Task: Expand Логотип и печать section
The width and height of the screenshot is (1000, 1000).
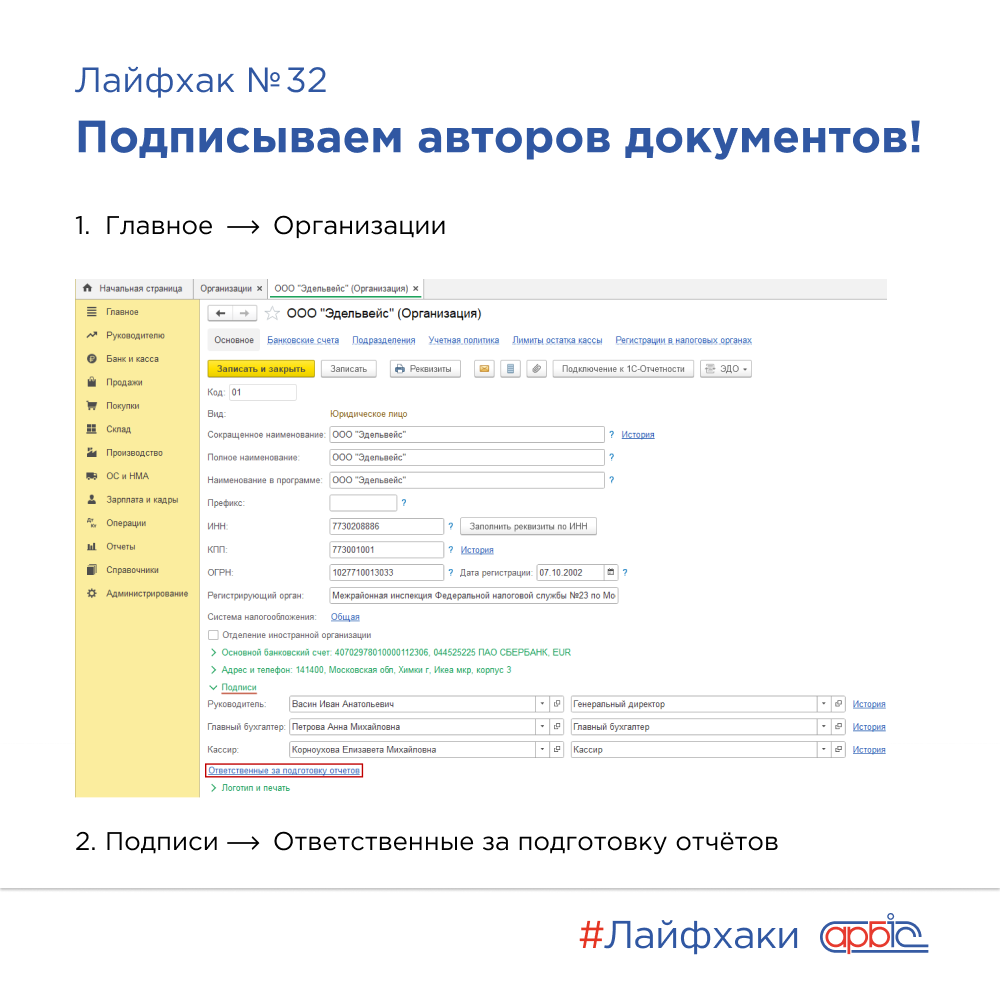Action: tap(214, 788)
